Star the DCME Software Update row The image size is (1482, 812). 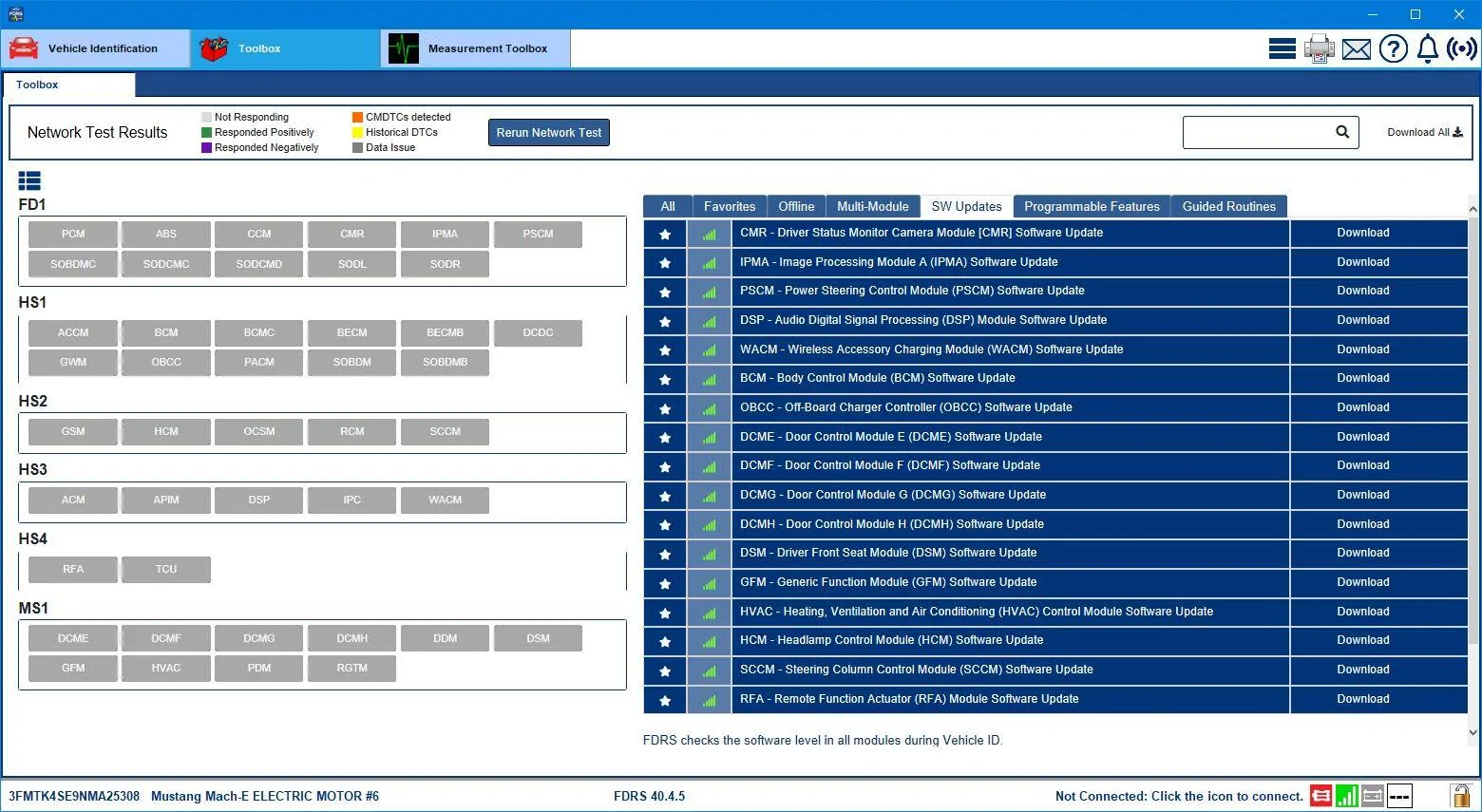click(x=665, y=437)
